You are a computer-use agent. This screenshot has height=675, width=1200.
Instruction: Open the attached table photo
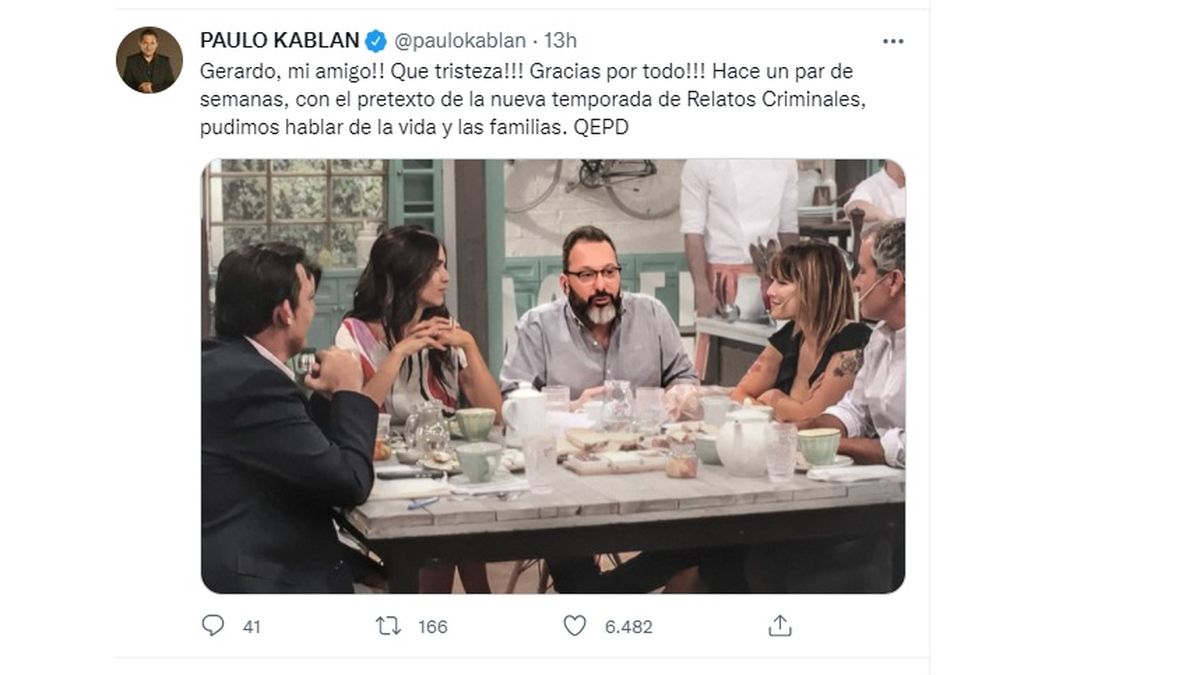click(x=553, y=376)
